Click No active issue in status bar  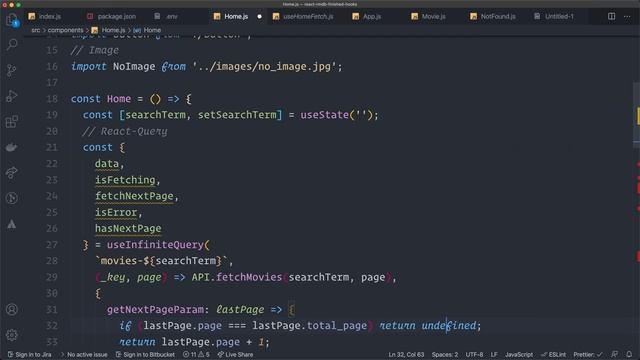click(x=84, y=354)
